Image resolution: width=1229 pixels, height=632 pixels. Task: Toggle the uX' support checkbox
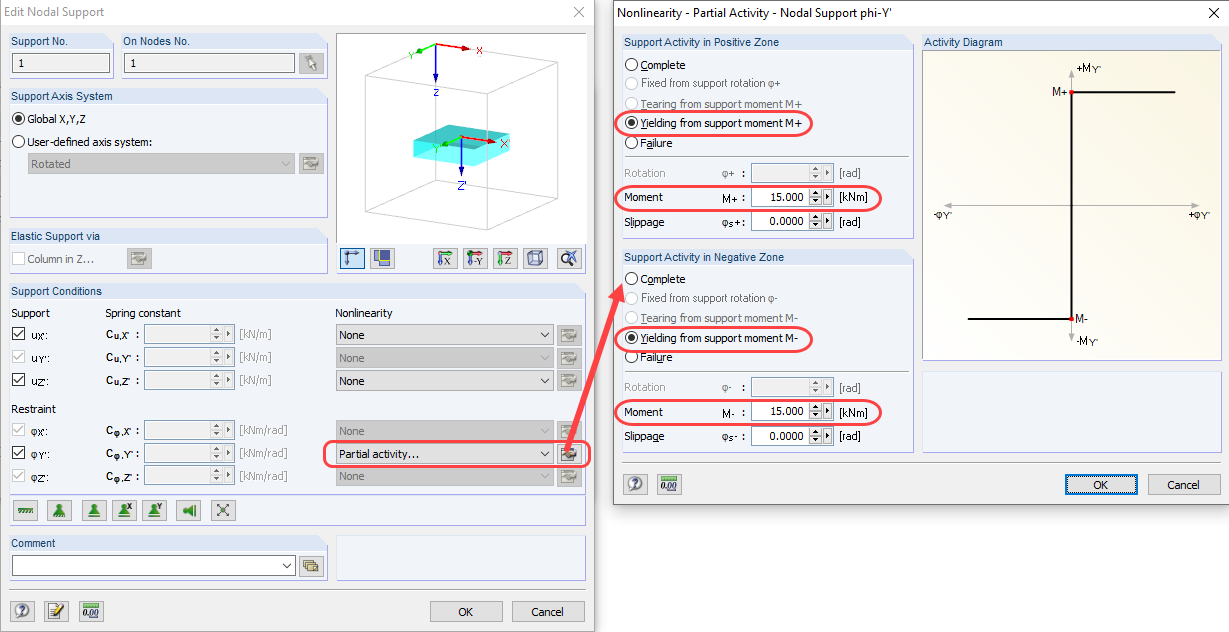pos(18,335)
